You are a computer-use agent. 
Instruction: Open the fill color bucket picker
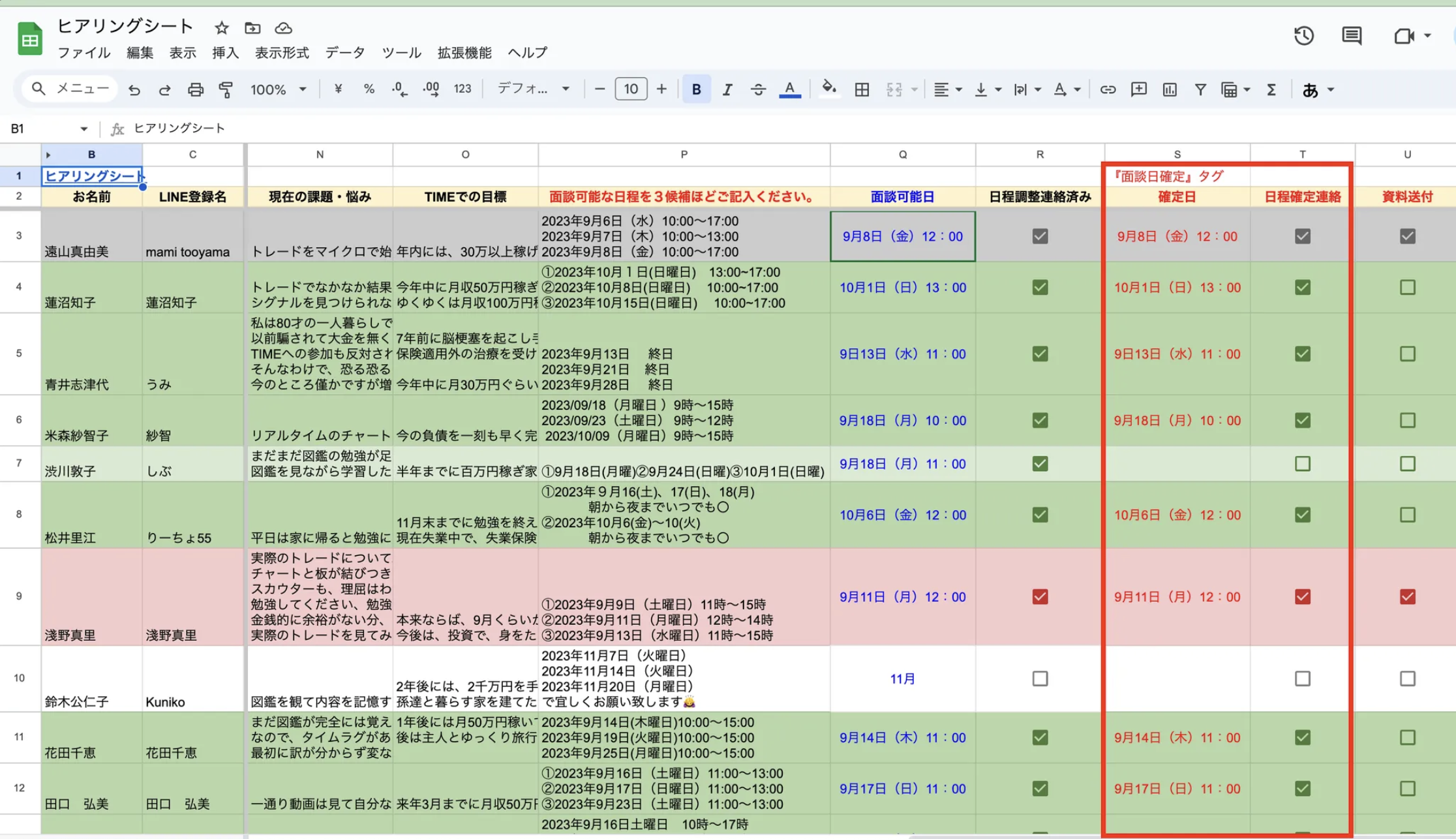[x=828, y=88]
